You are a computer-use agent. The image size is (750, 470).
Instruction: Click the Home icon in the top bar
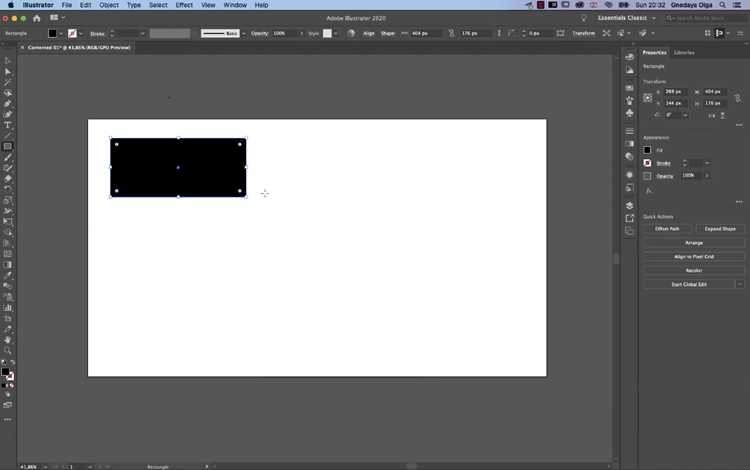click(37, 18)
